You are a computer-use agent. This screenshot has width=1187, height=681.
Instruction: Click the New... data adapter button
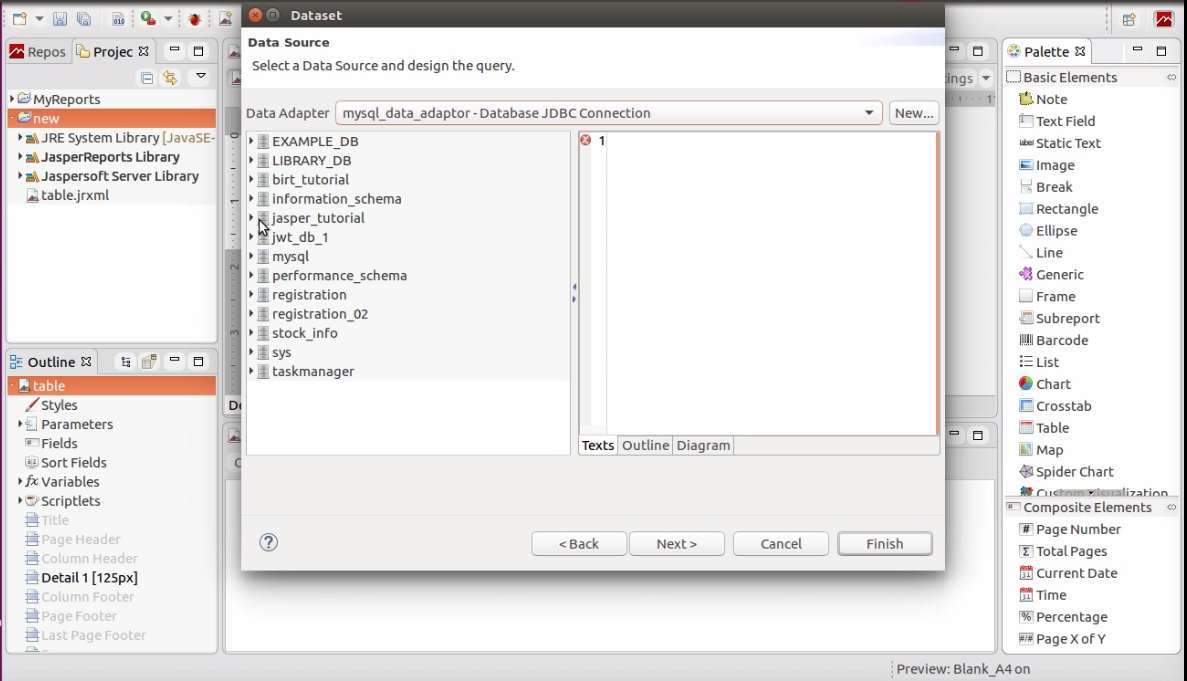pos(914,113)
